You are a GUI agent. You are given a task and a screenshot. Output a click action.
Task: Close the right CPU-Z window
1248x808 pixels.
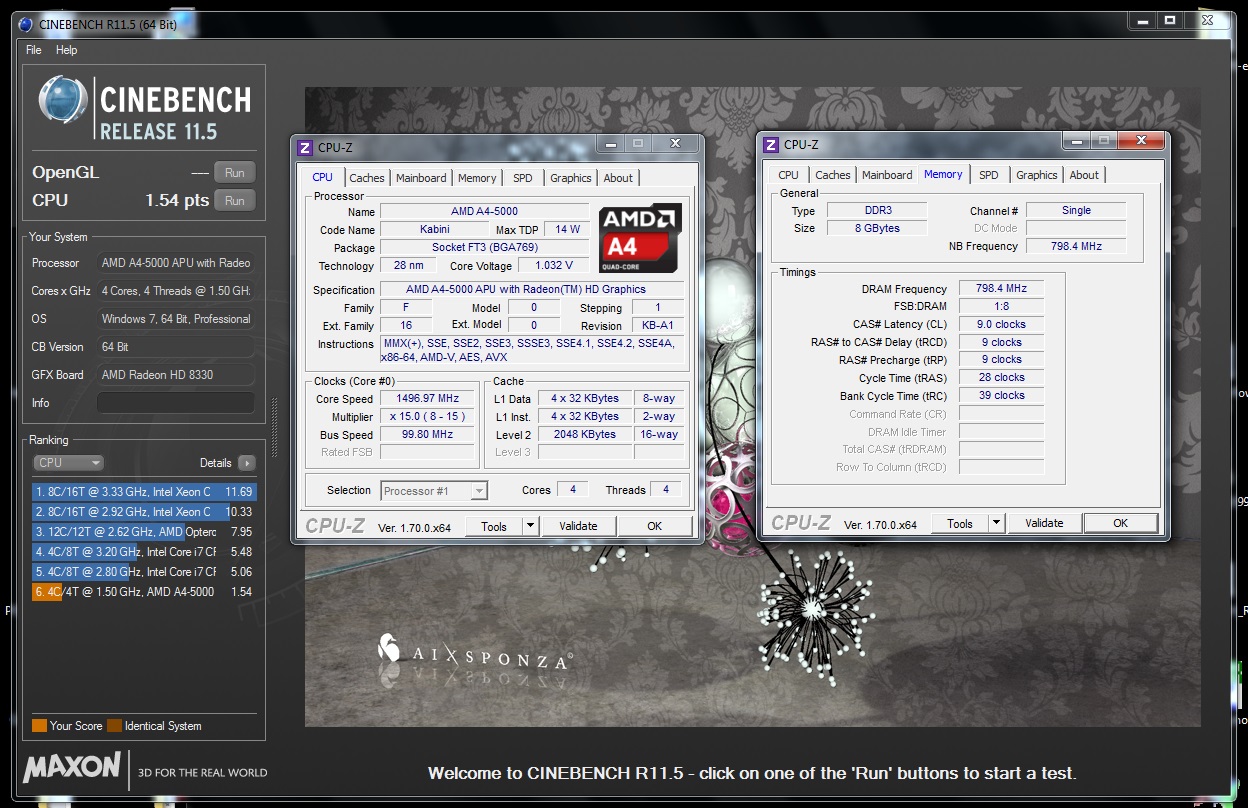pyautogui.click(x=1141, y=141)
